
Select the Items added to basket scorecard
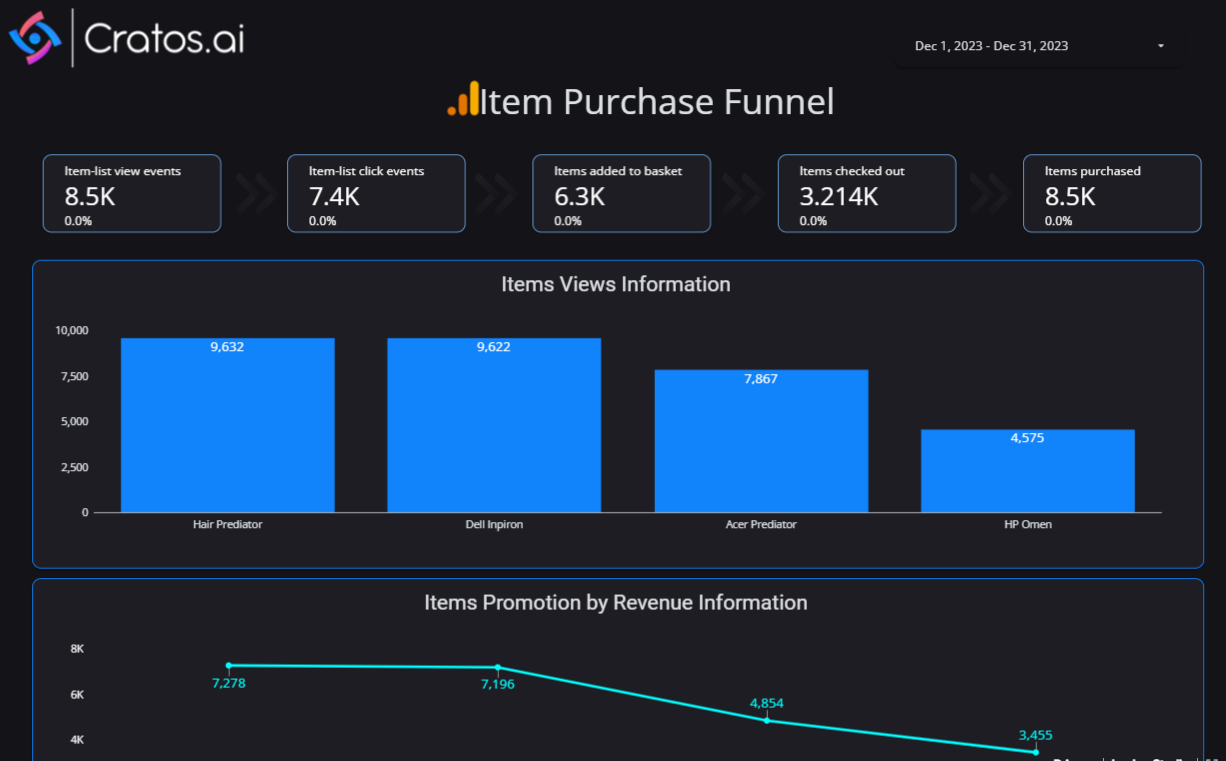(621, 193)
